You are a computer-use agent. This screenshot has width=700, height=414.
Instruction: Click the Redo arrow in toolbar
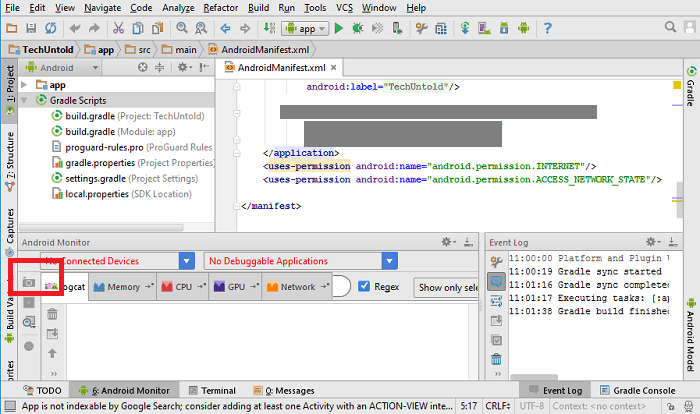coord(94,29)
